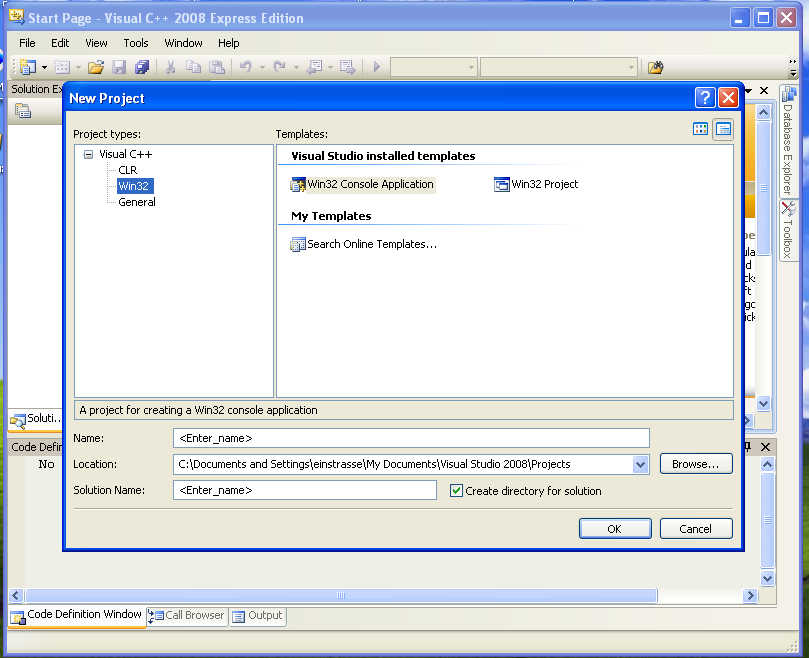Image resolution: width=809 pixels, height=658 pixels.
Task: Collapse the Visual C++ tree node
Action: pyautogui.click(x=88, y=154)
